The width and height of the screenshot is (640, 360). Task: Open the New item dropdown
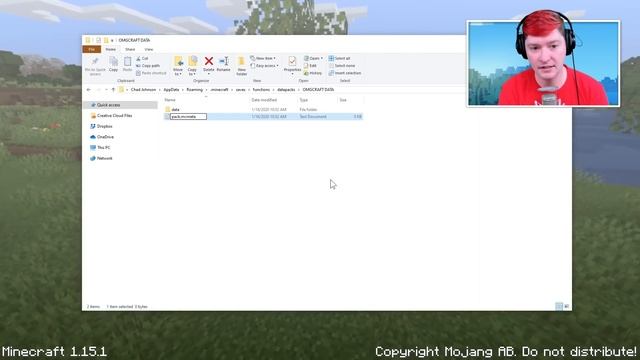(x=264, y=58)
